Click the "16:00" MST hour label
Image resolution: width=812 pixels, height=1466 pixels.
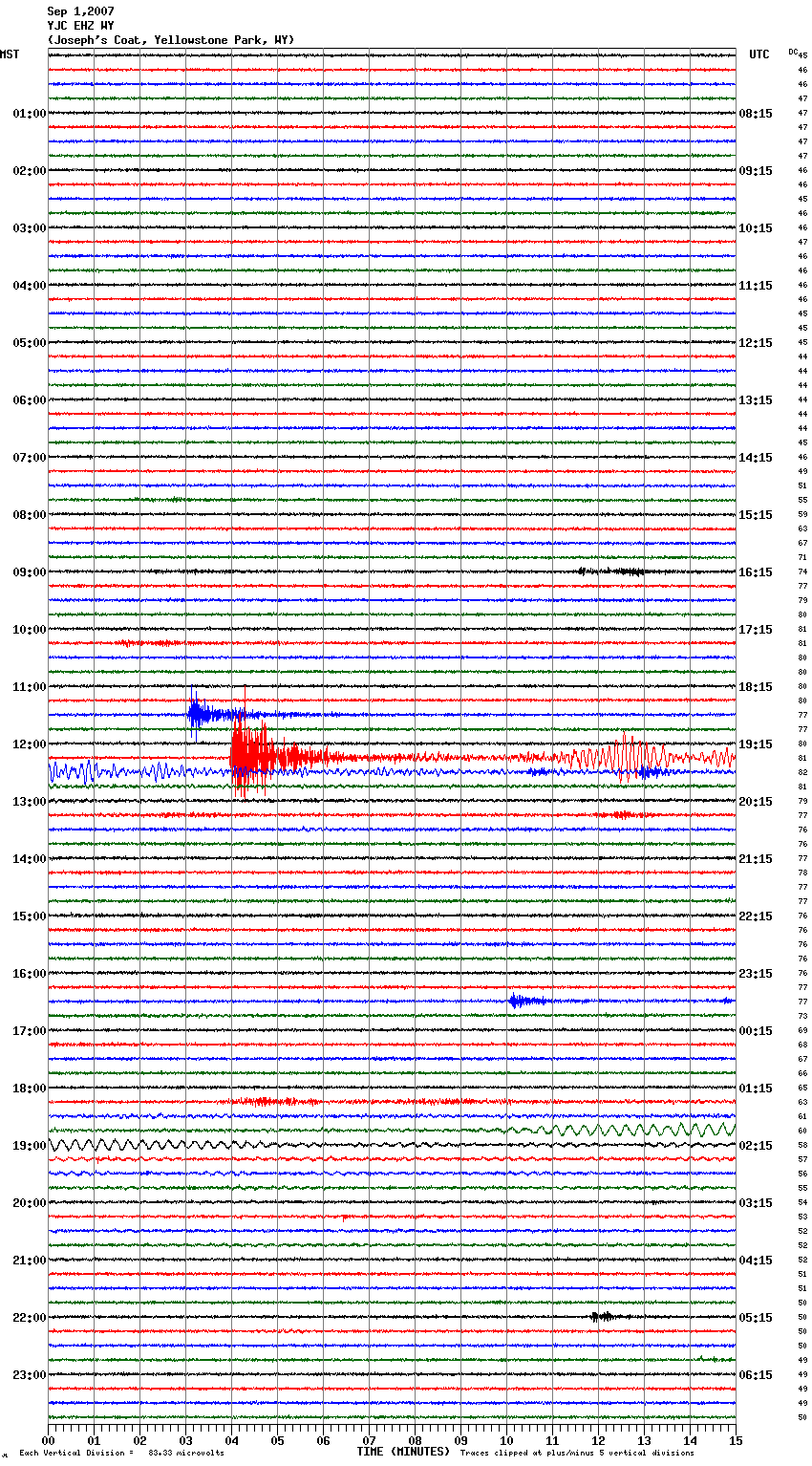click(x=29, y=974)
